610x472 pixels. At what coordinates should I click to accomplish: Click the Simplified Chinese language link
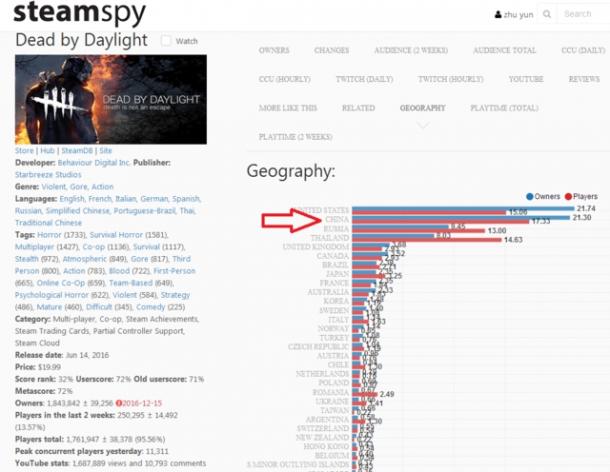(x=77, y=211)
